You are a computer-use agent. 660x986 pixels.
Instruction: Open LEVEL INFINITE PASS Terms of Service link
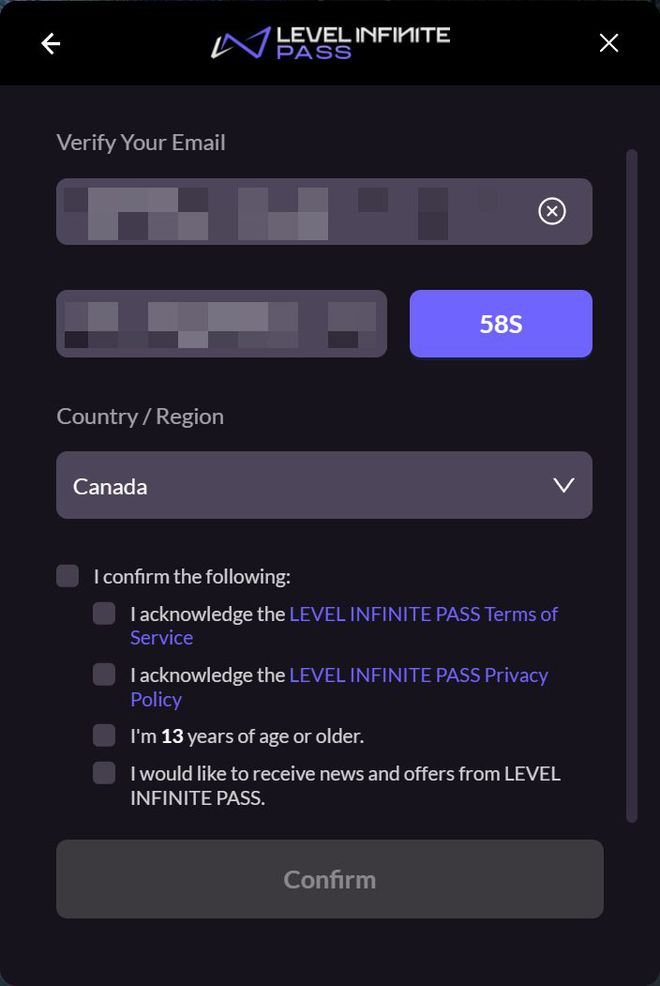click(422, 614)
